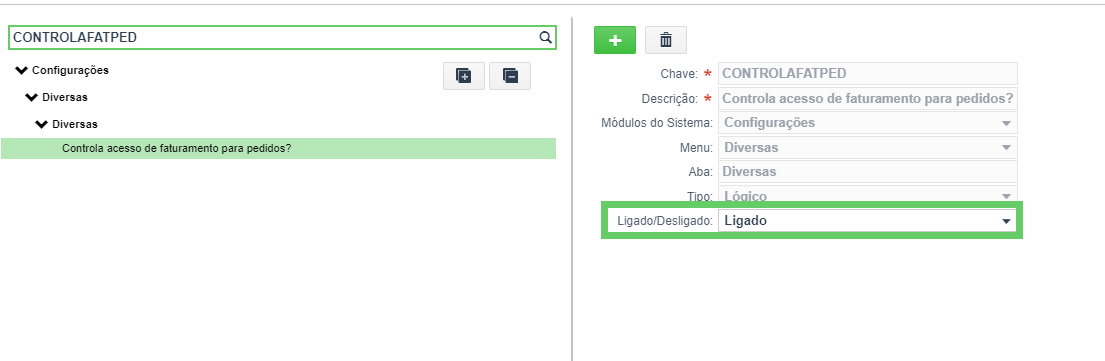Open the Módulos do Sistema dropdown
1105x361 pixels.
pyautogui.click(x=868, y=123)
